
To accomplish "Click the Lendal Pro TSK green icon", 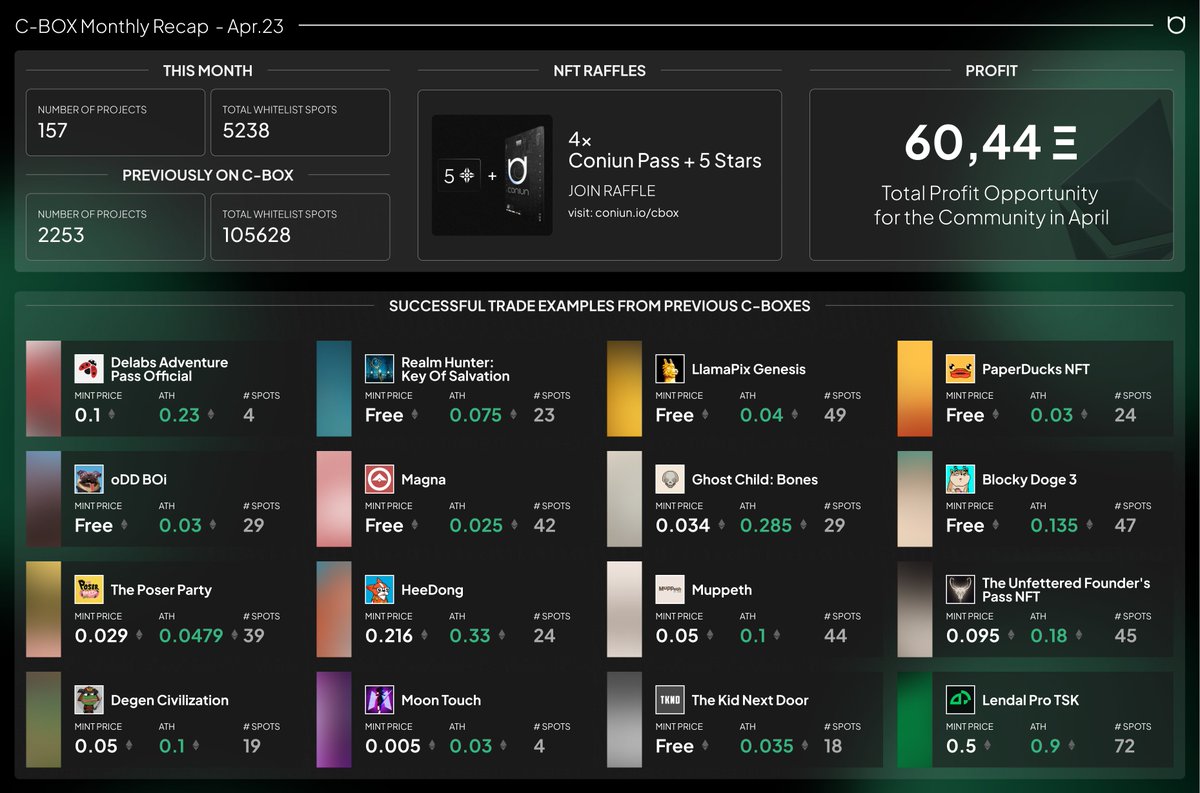I will tap(960, 700).
